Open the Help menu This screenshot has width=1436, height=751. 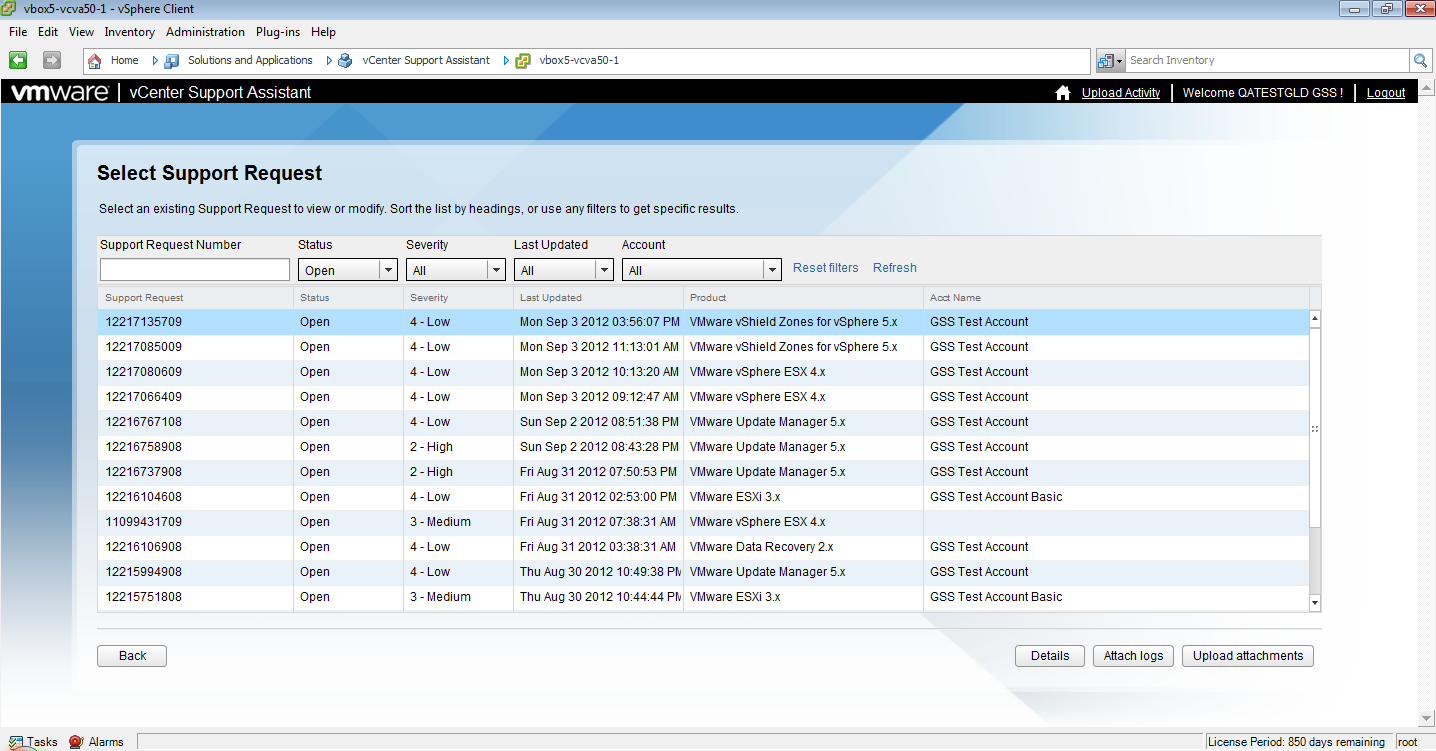(x=323, y=32)
